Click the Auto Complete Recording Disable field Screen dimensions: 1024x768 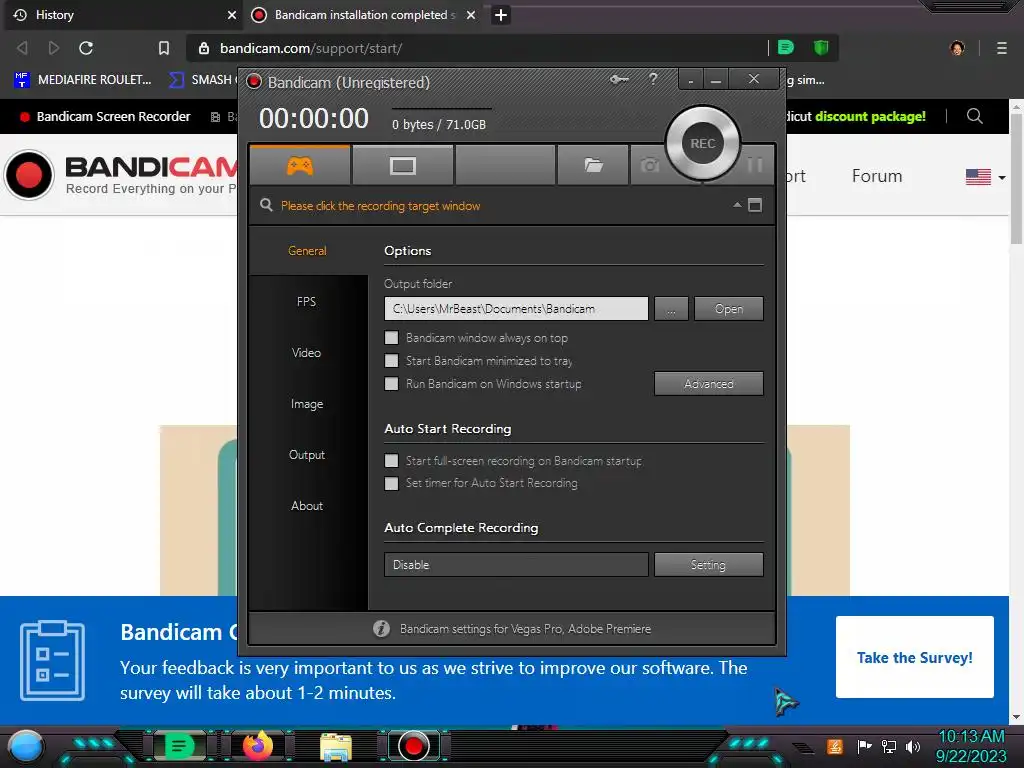(x=516, y=565)
